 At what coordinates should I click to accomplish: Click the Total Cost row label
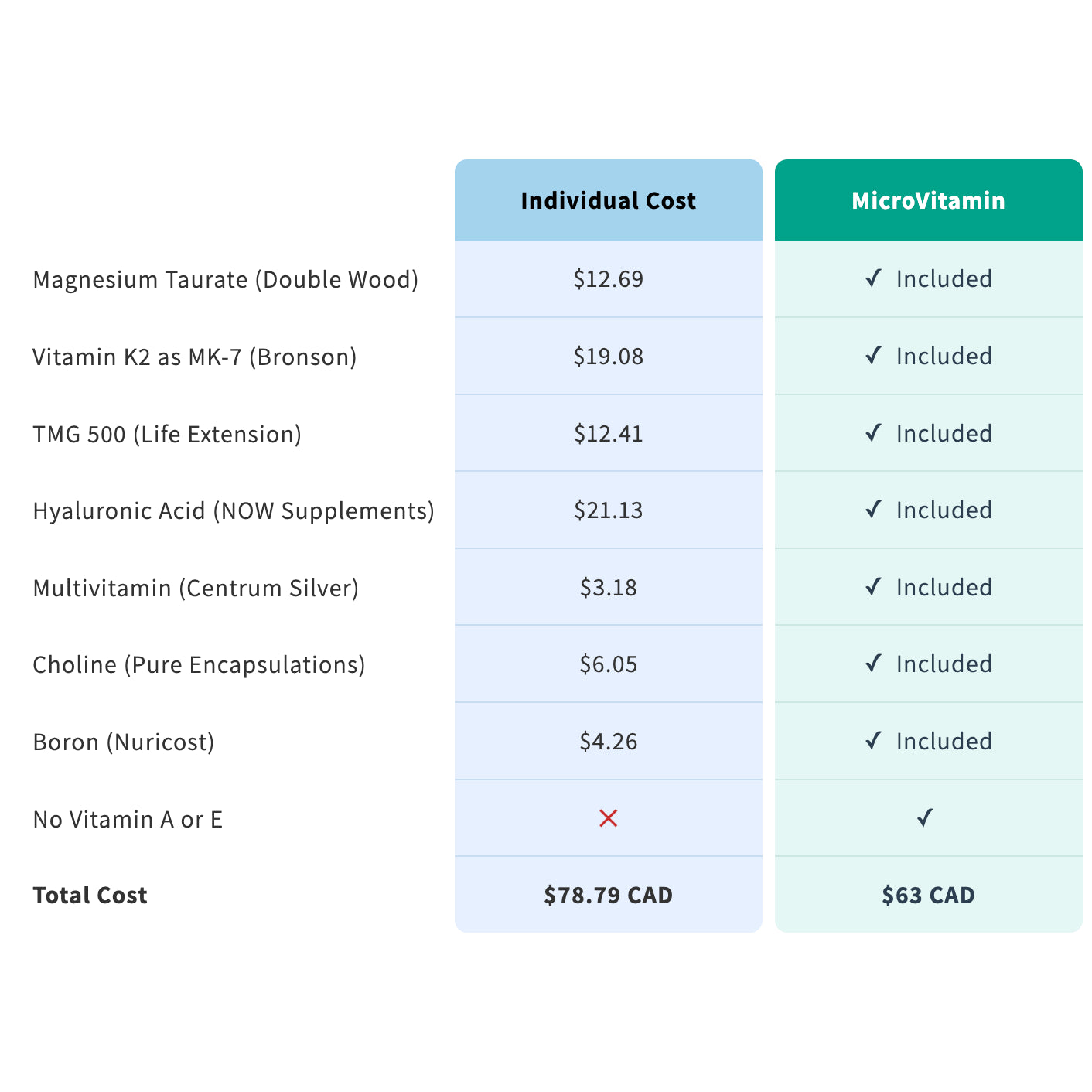click(x=90, y=895)
